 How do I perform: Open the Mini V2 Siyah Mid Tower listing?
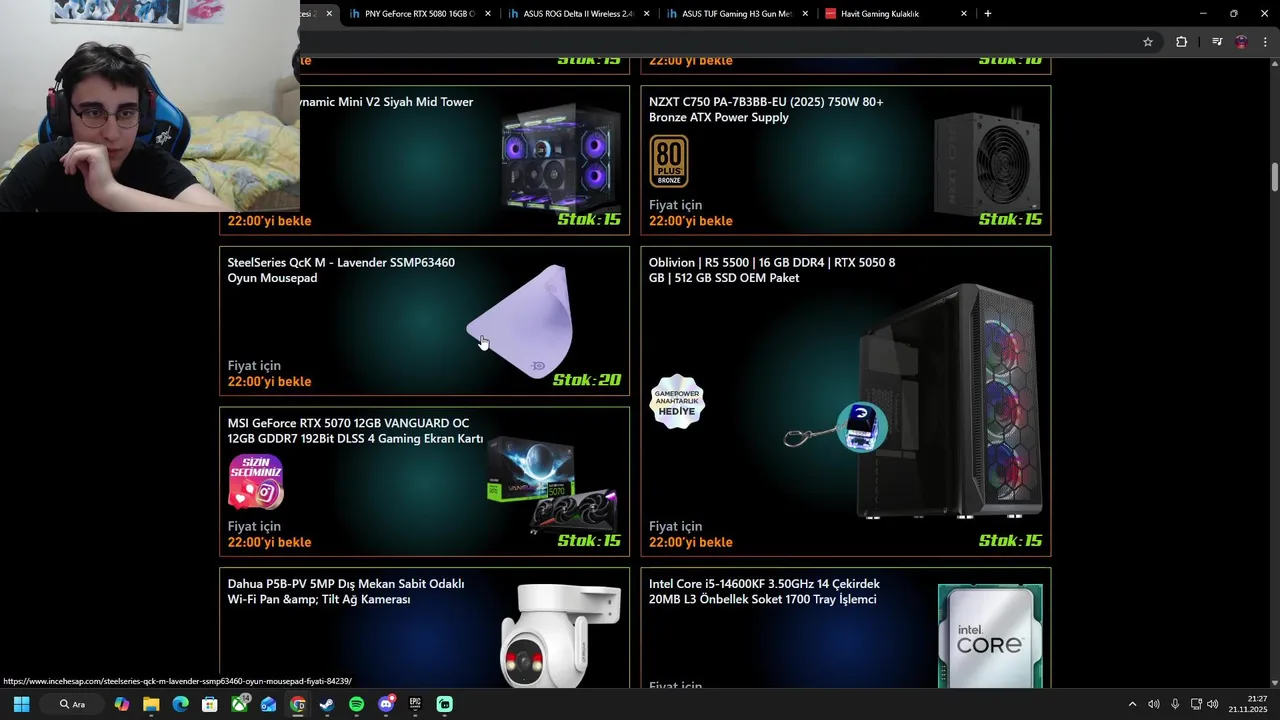pyautogui.click(x=386, y=102)
